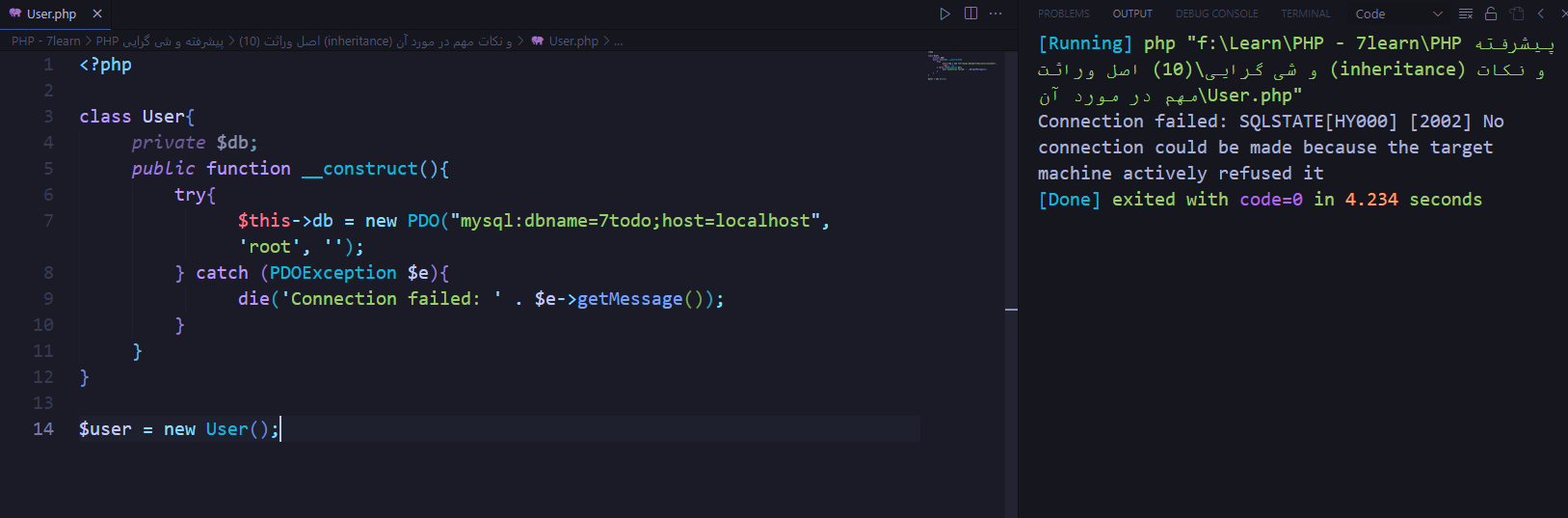Open the output channel dropdown showing Code

[x=1398, y=14]
